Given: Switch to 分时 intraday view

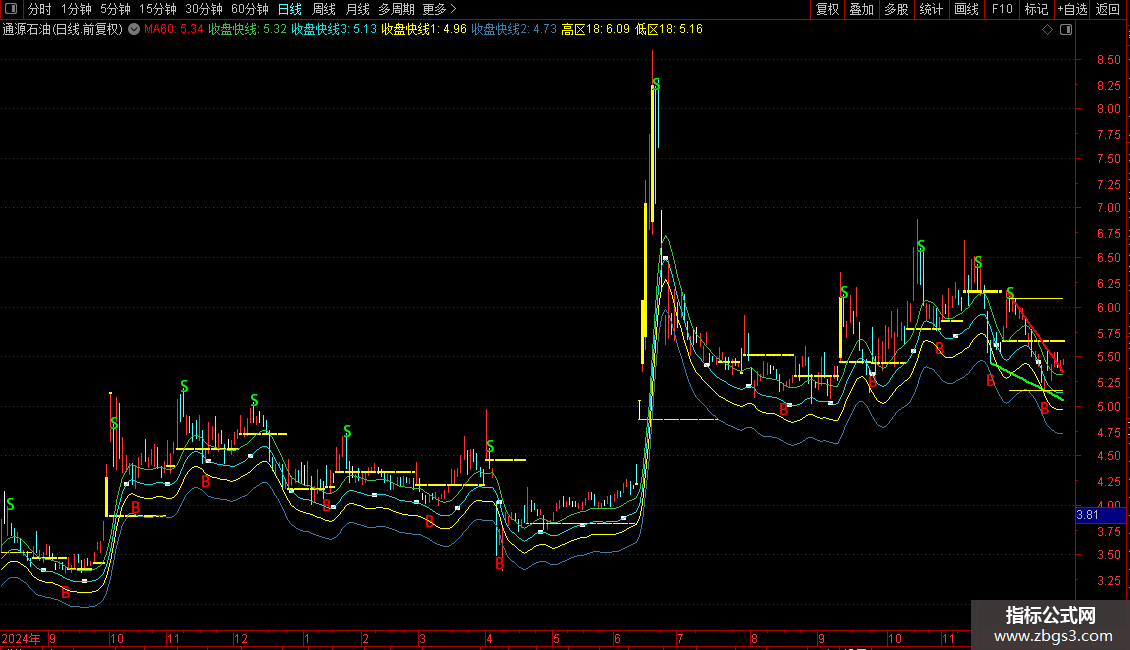Looking at the screenshot, I should coord(39,9).
